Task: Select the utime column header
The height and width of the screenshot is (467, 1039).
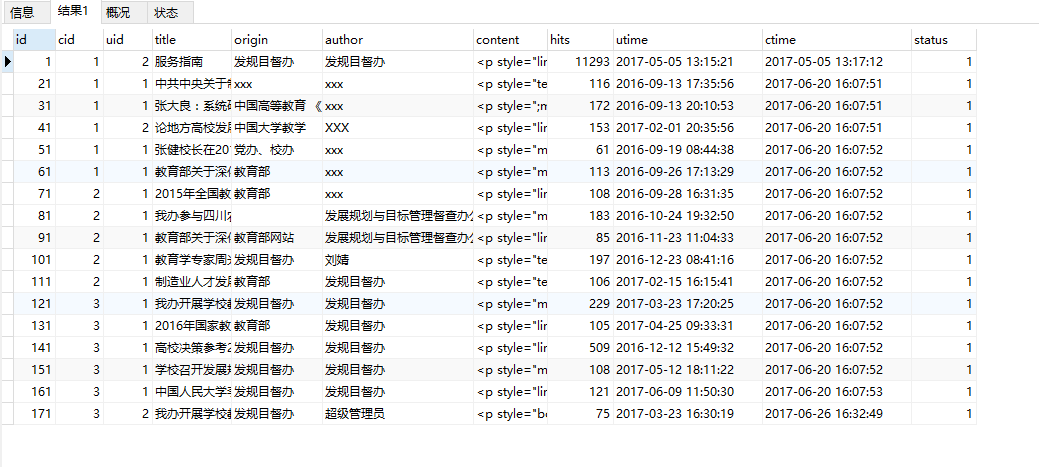Action: pyautogui.click(x=687, y=40)
